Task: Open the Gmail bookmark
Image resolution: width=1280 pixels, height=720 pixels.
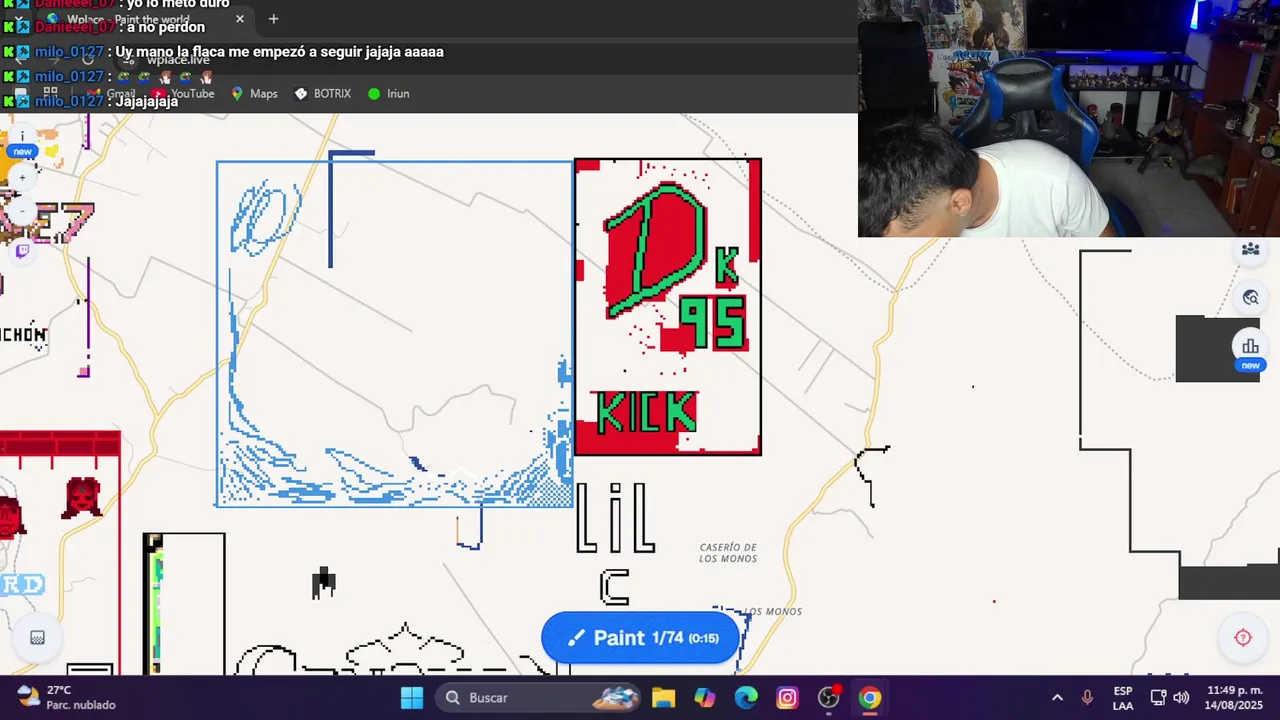Action: click(x=110, y=93)
